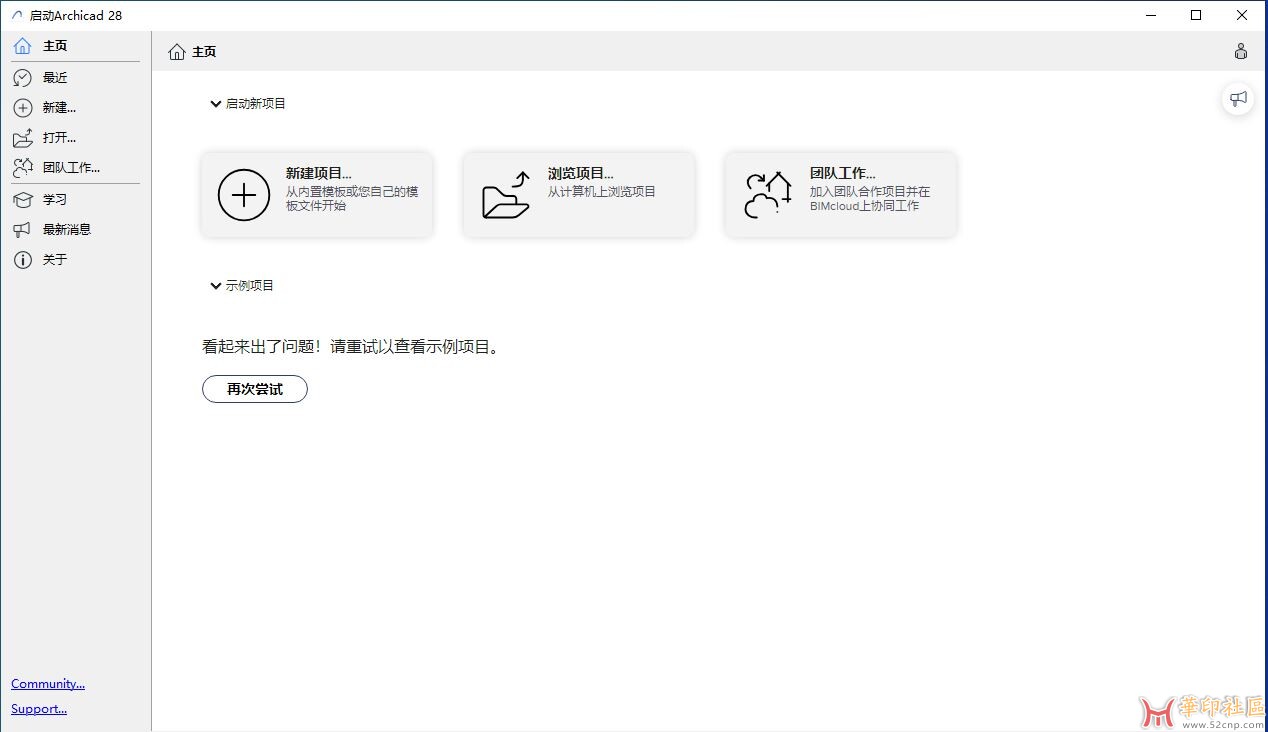The height and width of the screenshot is (732, 1268).
Task: Click the floating megaphone announcements button
Action: click(x=1238, y=98)
